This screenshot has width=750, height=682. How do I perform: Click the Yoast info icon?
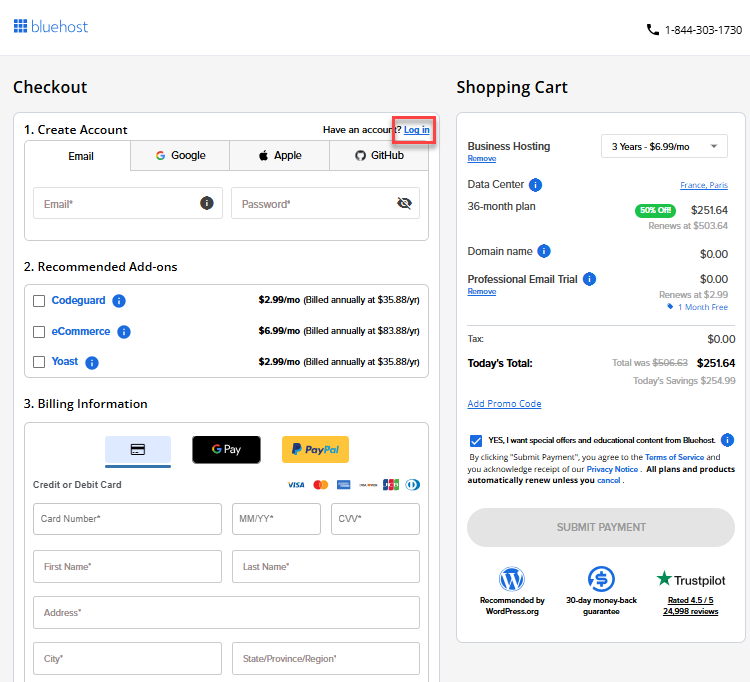pos(92,363)
